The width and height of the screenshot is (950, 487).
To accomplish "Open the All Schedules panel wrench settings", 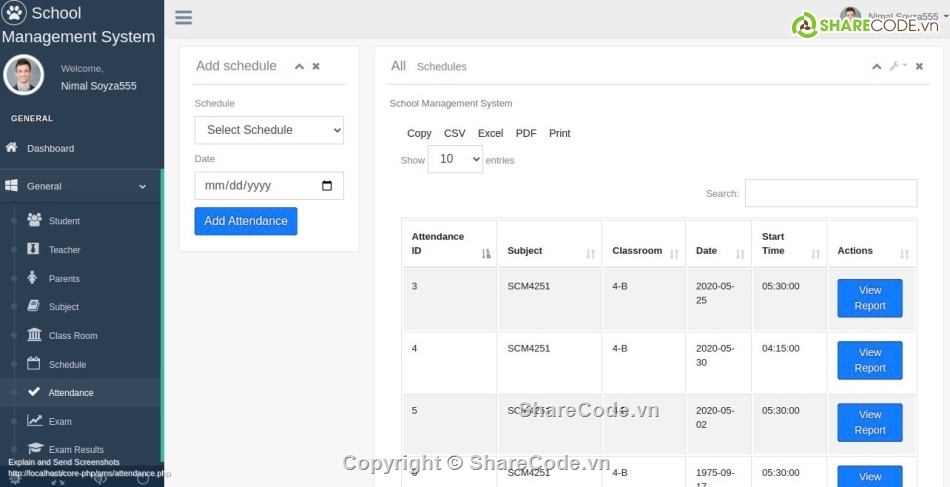I will (x=895, y=66).
